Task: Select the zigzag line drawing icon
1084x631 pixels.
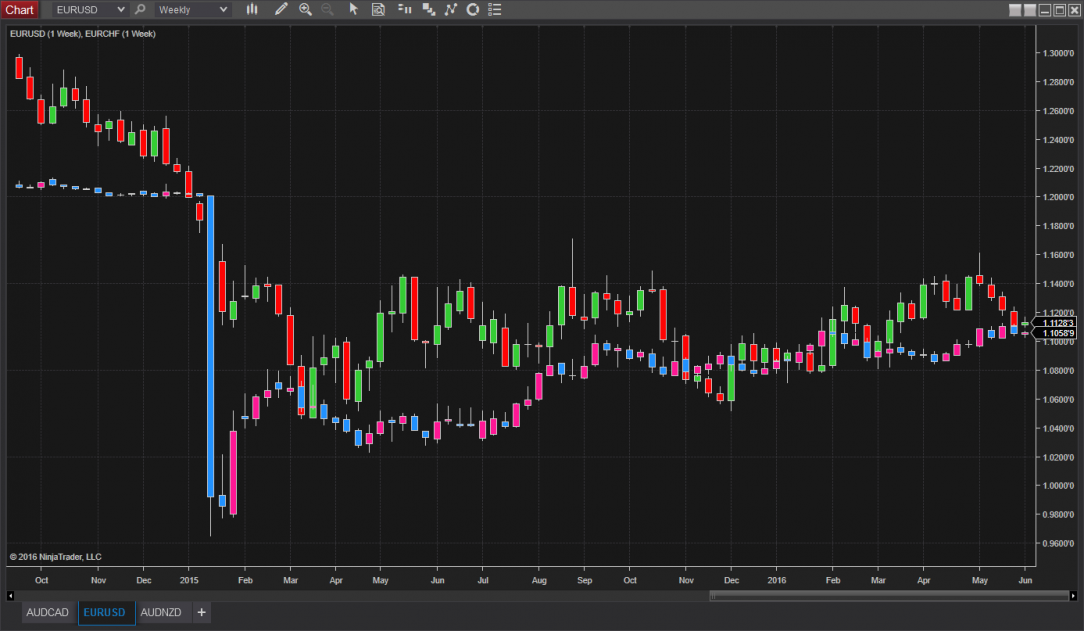Action: pos(450,10)
